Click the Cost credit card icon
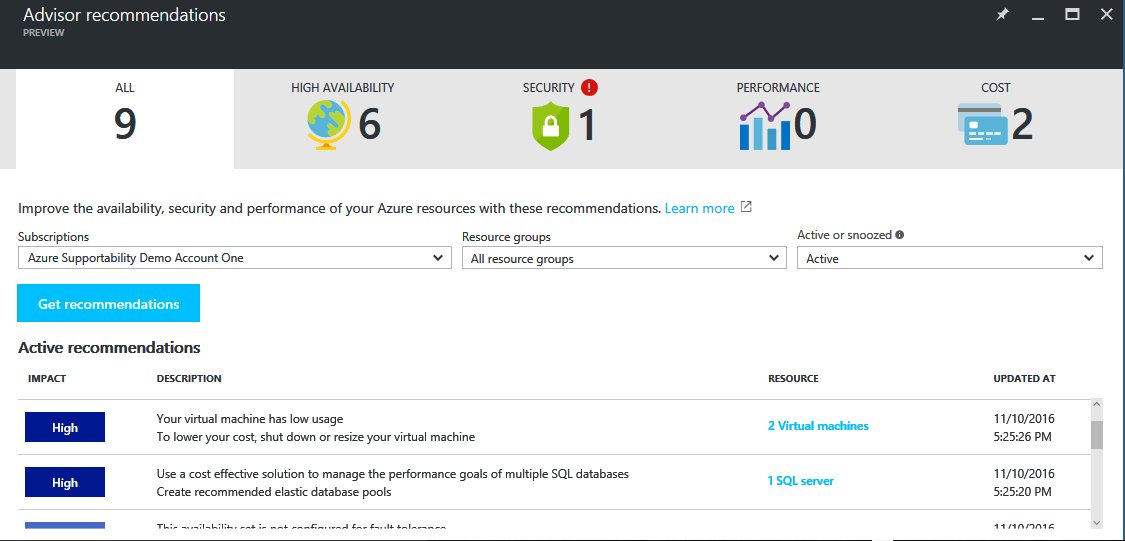Viewport: 1125px width, 541px height. pyautogui.click(x=981, y=125)
